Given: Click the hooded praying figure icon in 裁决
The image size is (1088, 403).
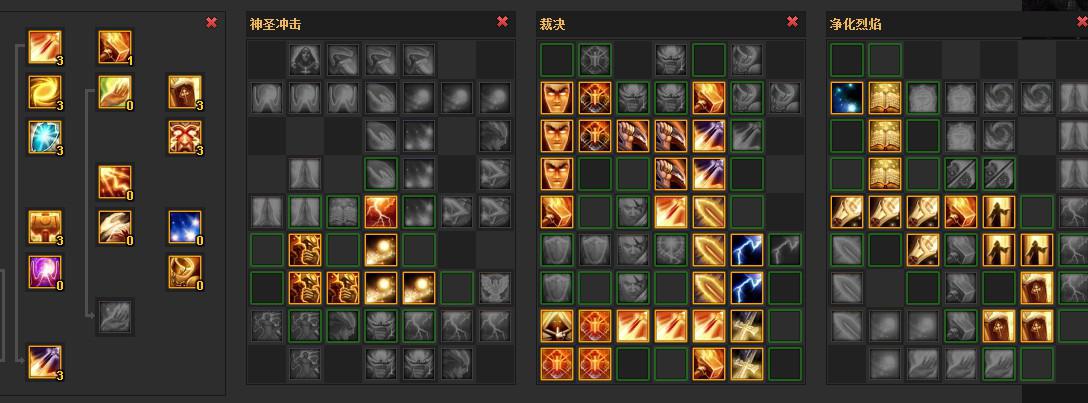Looking at the screenshot, I should (x=557, y=326).
